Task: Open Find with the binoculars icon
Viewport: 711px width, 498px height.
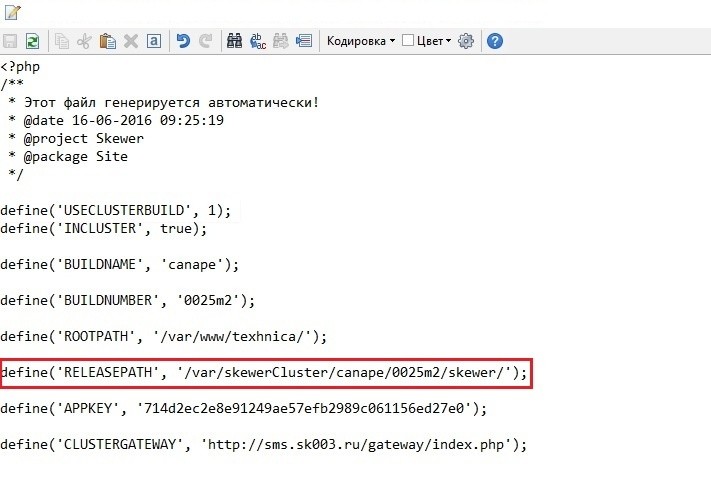Action: pyautogui.click(x=235, y=41)
